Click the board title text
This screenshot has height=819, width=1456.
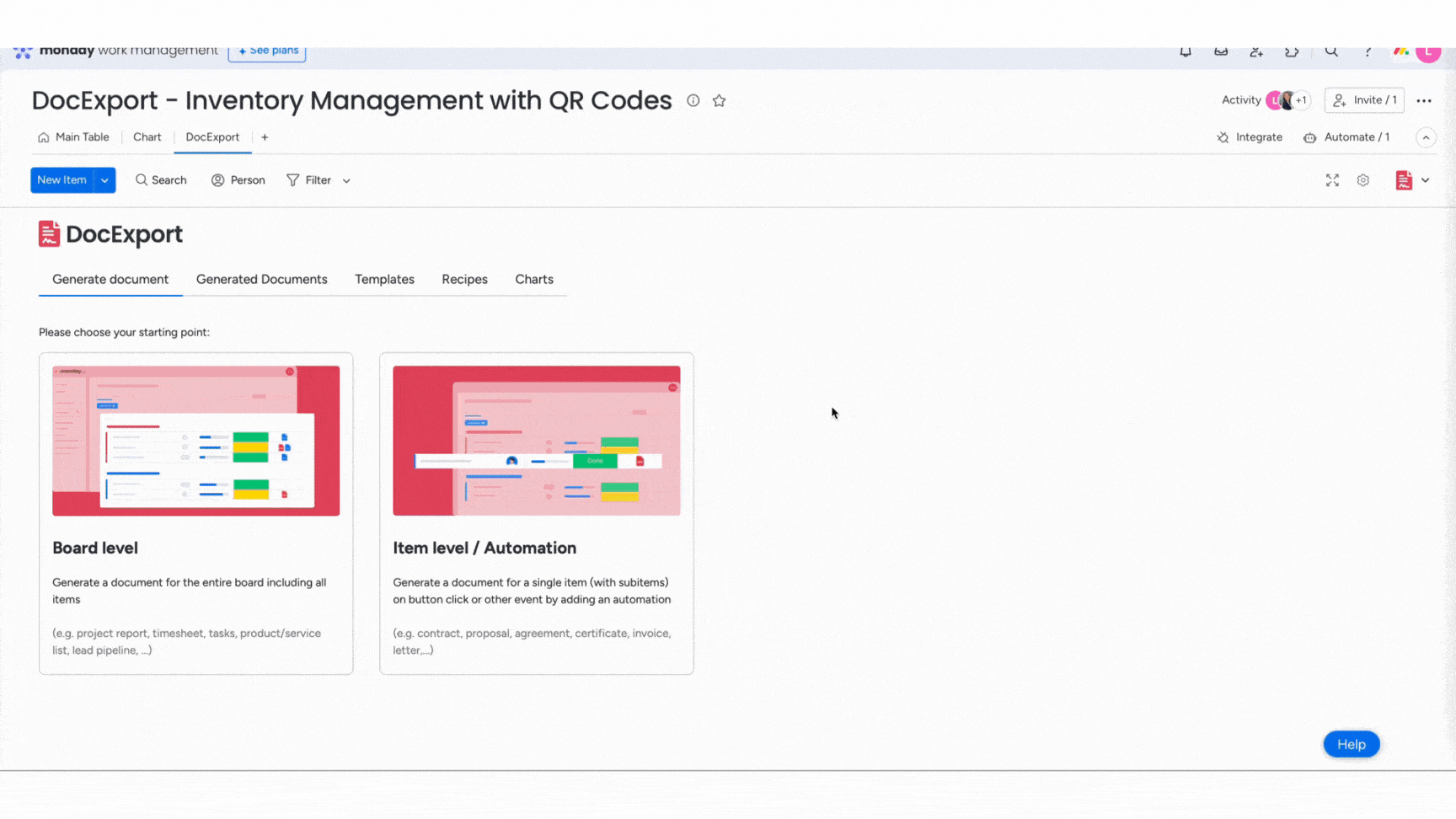point(351,100)
